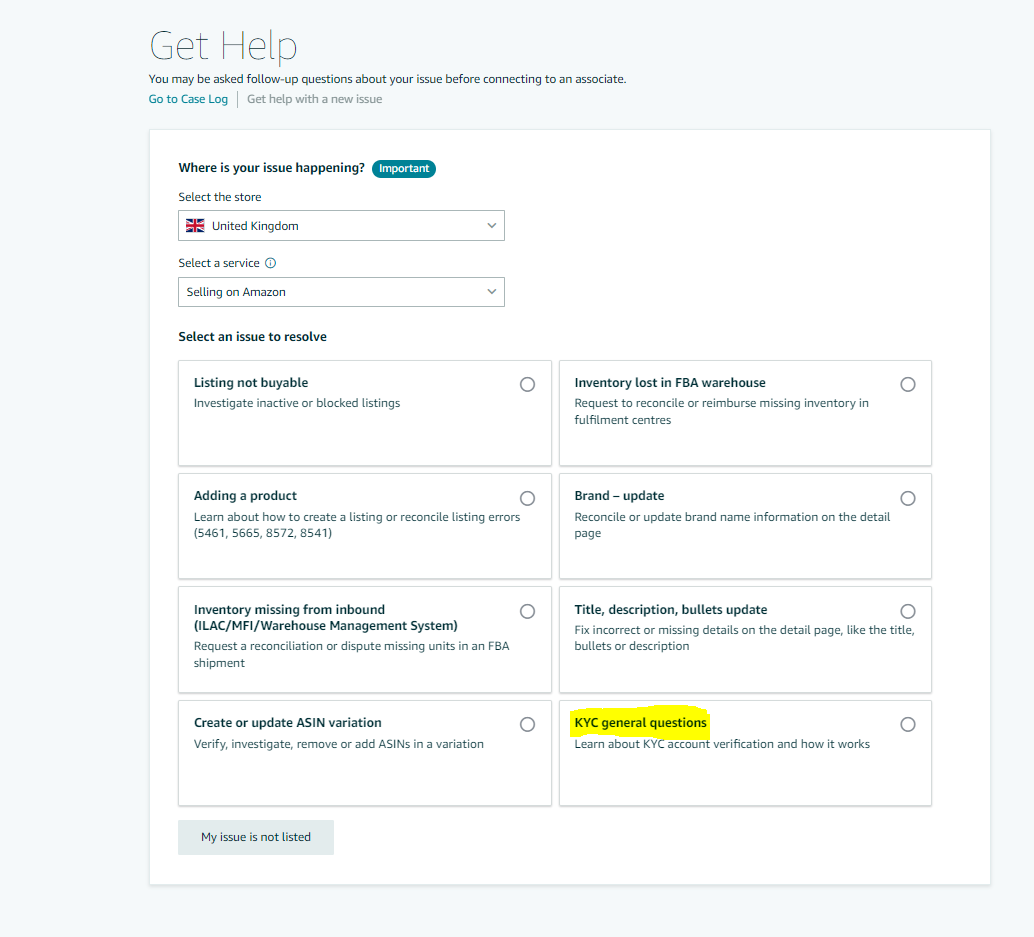Select Inventory lost in FBA warehouse option
1034x937 pixels.
click(908, 384)
